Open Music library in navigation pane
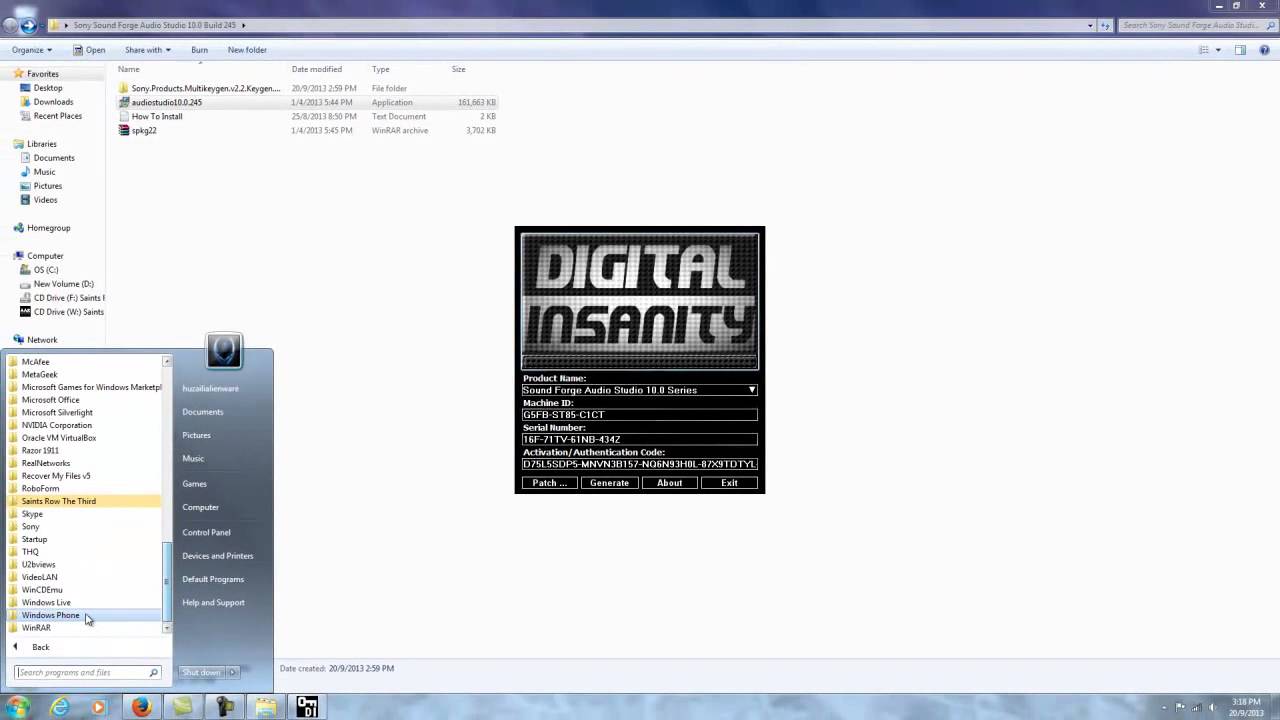 (44, 172)
